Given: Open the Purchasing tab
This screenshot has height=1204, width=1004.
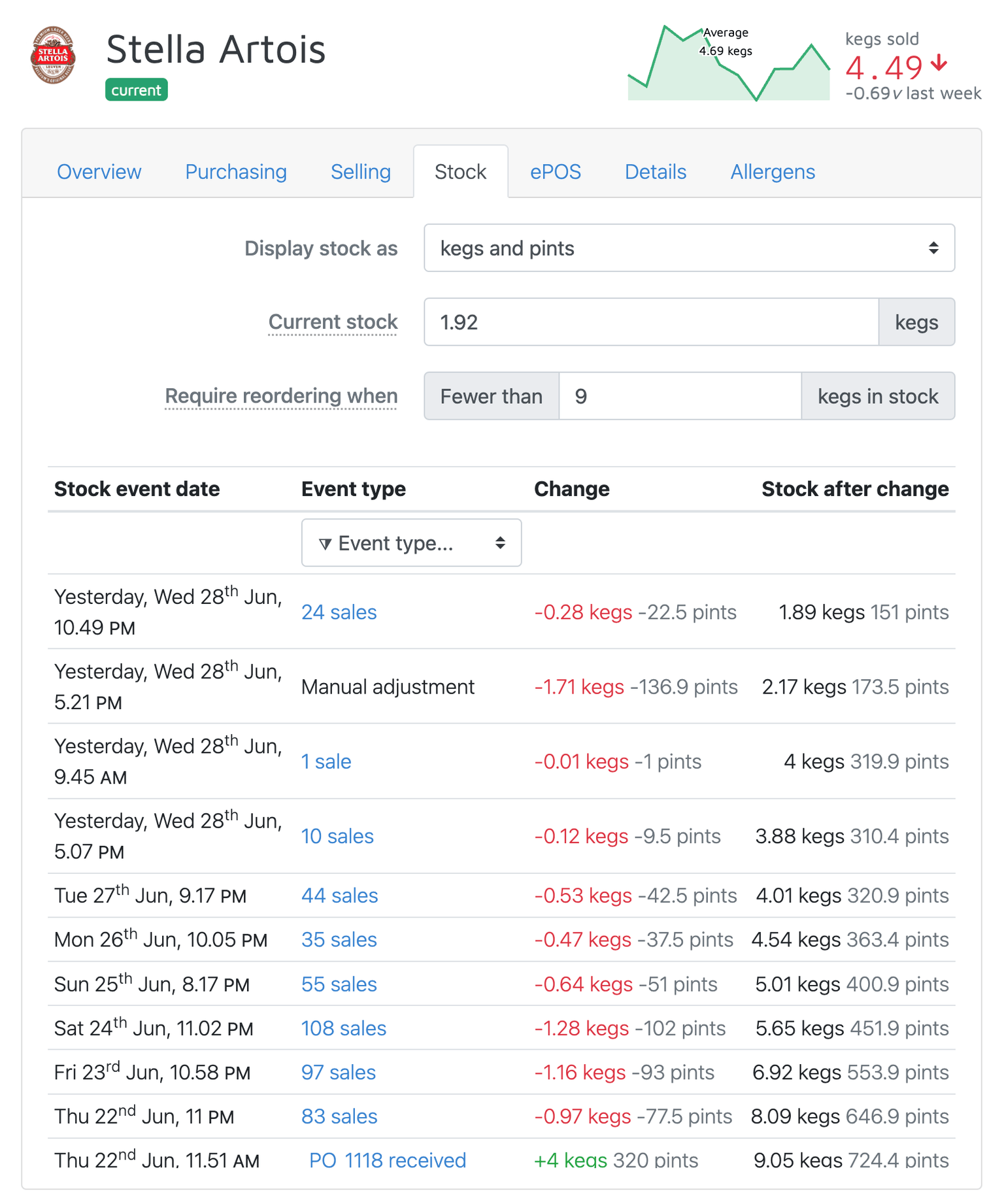Looking at the screenshot, I should tap(236, 172).
